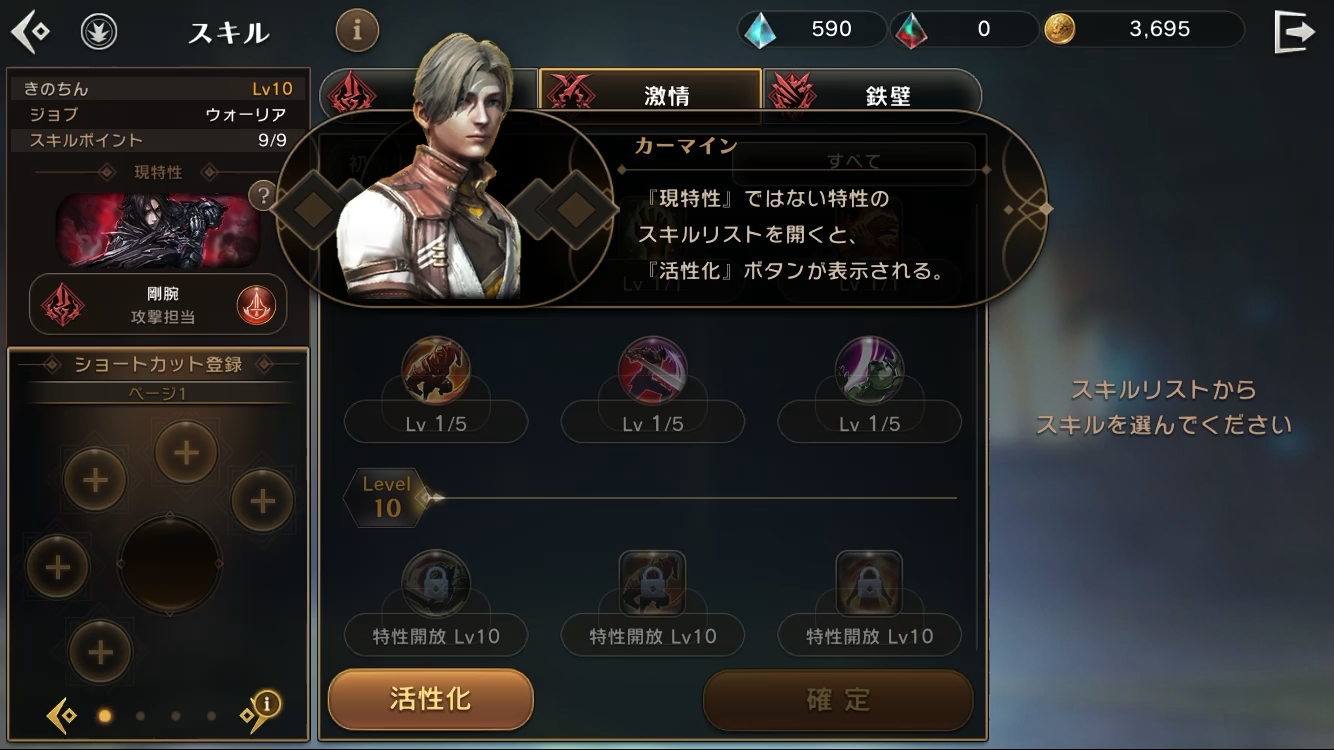Open the circular emblem icon beside back arrow
Image resolution: width=1334 pixels, height=750 pixels.
pyautogui.click(x=98, y=33)
